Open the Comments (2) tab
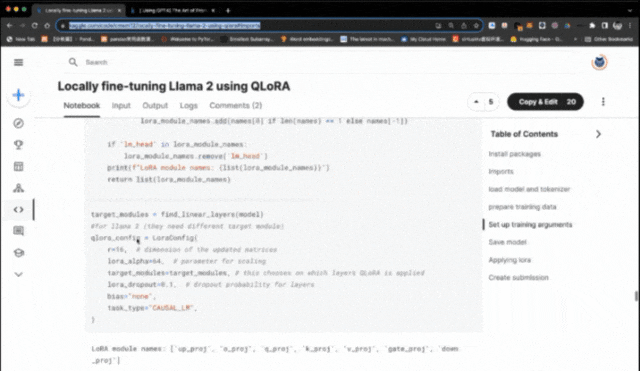 pyautogui.click(x=236, y=105)
